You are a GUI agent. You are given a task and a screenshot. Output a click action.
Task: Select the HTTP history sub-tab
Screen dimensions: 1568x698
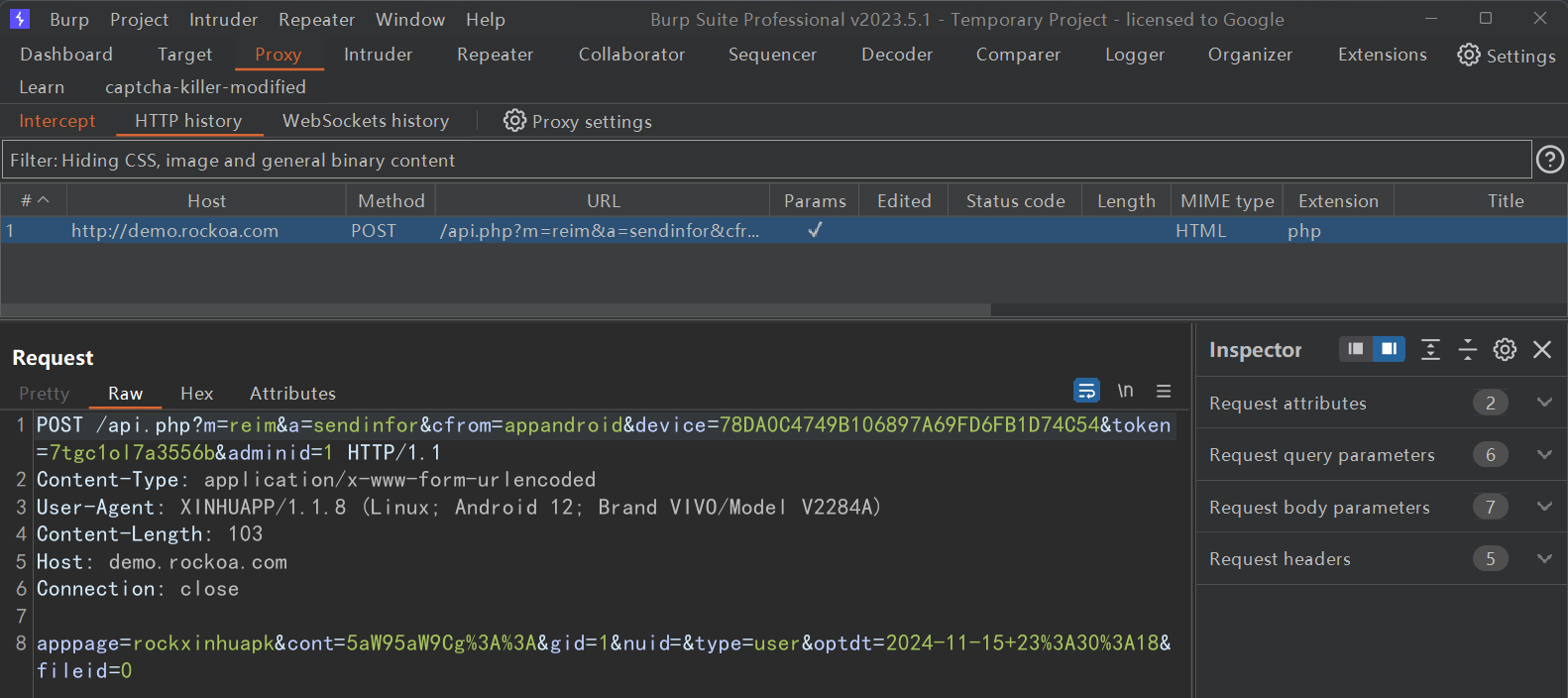(x=188, y=121)
